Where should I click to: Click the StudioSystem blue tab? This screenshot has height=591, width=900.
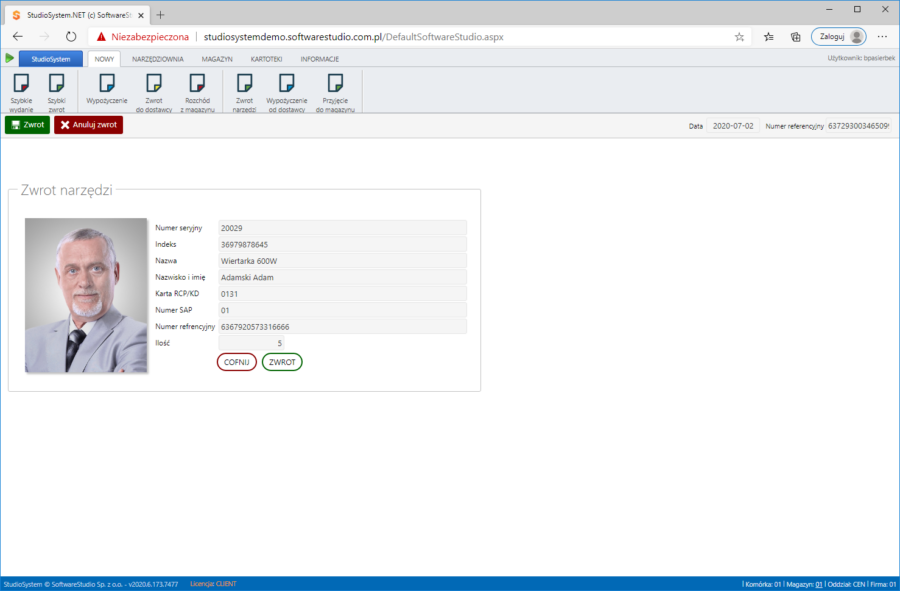pos(51,59)
